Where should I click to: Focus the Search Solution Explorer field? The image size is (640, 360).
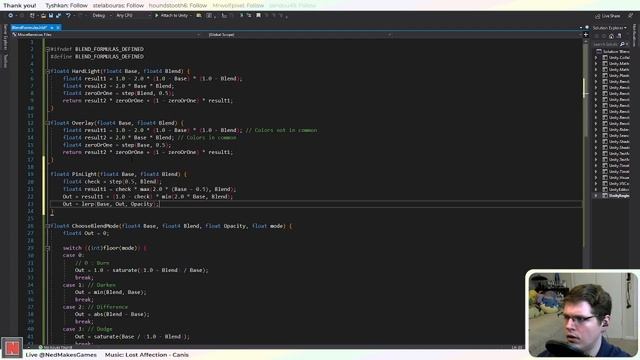[x=606, y=44]
